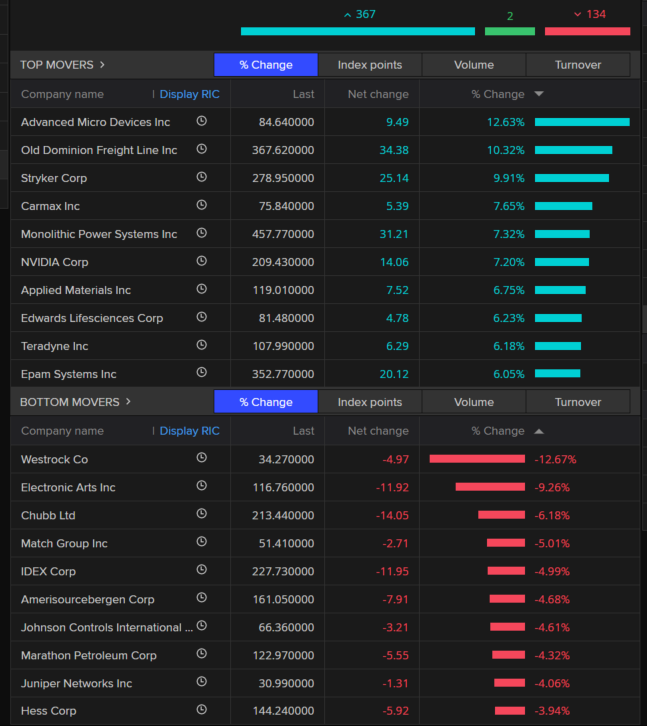647x726 pixels.
Task: Click clock icon beside Advanced Micro Devices Inc
Action: pyautogui.click(x=201, y=121)
